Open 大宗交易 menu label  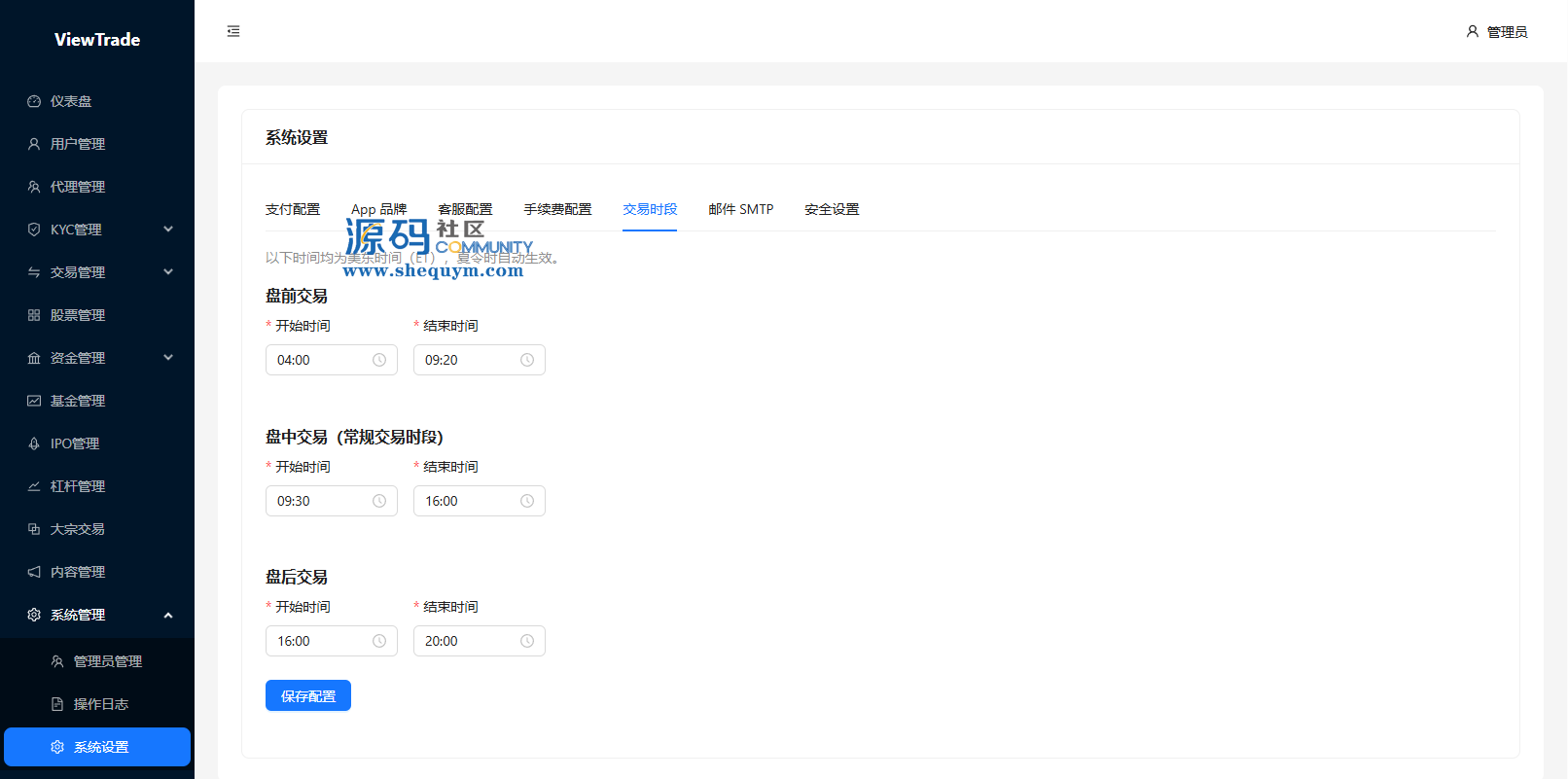click(x=78, y=529)
